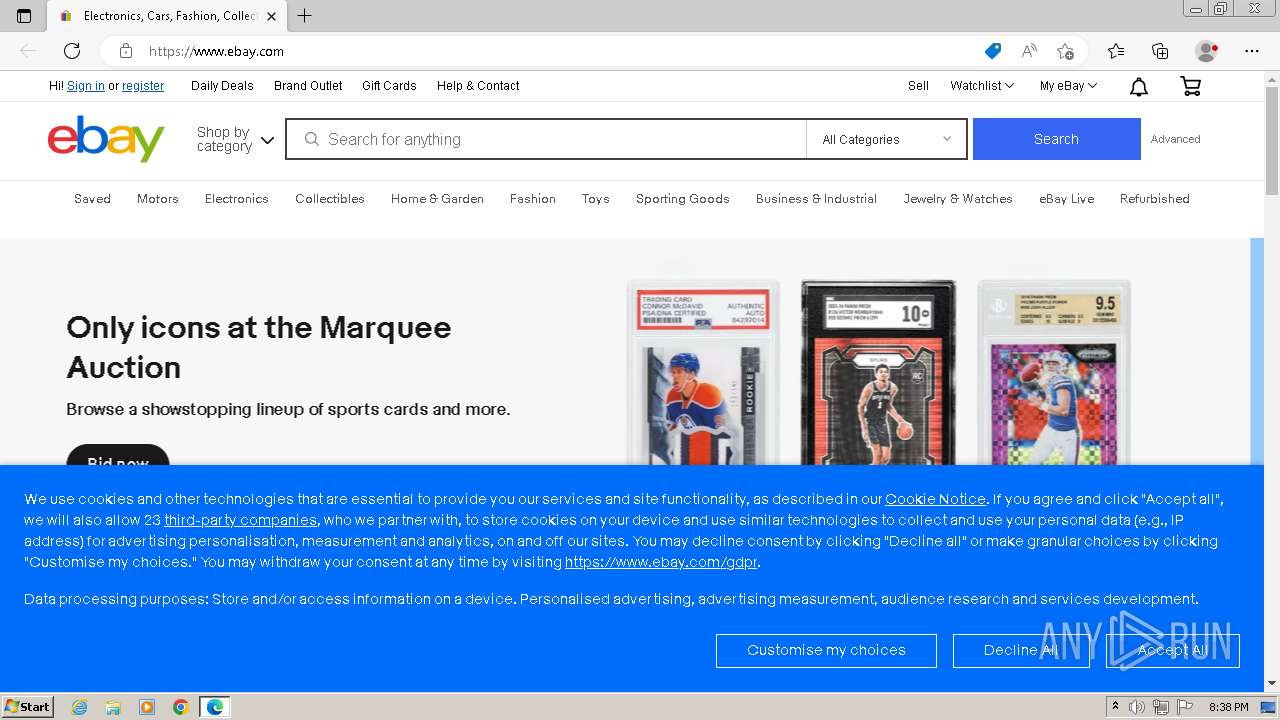Open the Favorites list icon

[x=1116, y=51]
